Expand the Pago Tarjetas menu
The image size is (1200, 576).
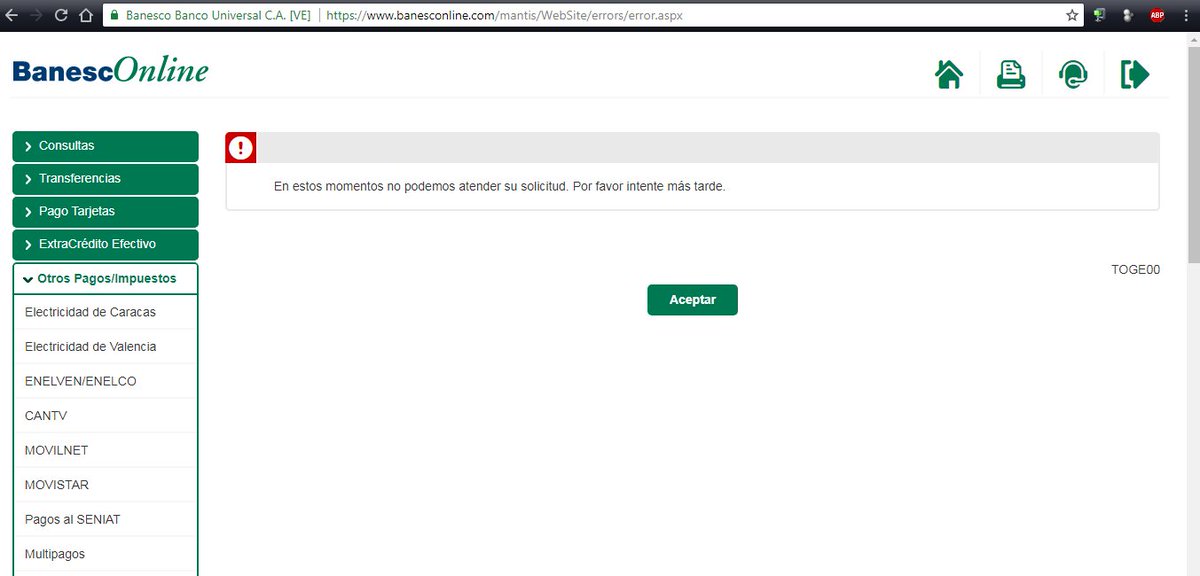coord(105,212)
